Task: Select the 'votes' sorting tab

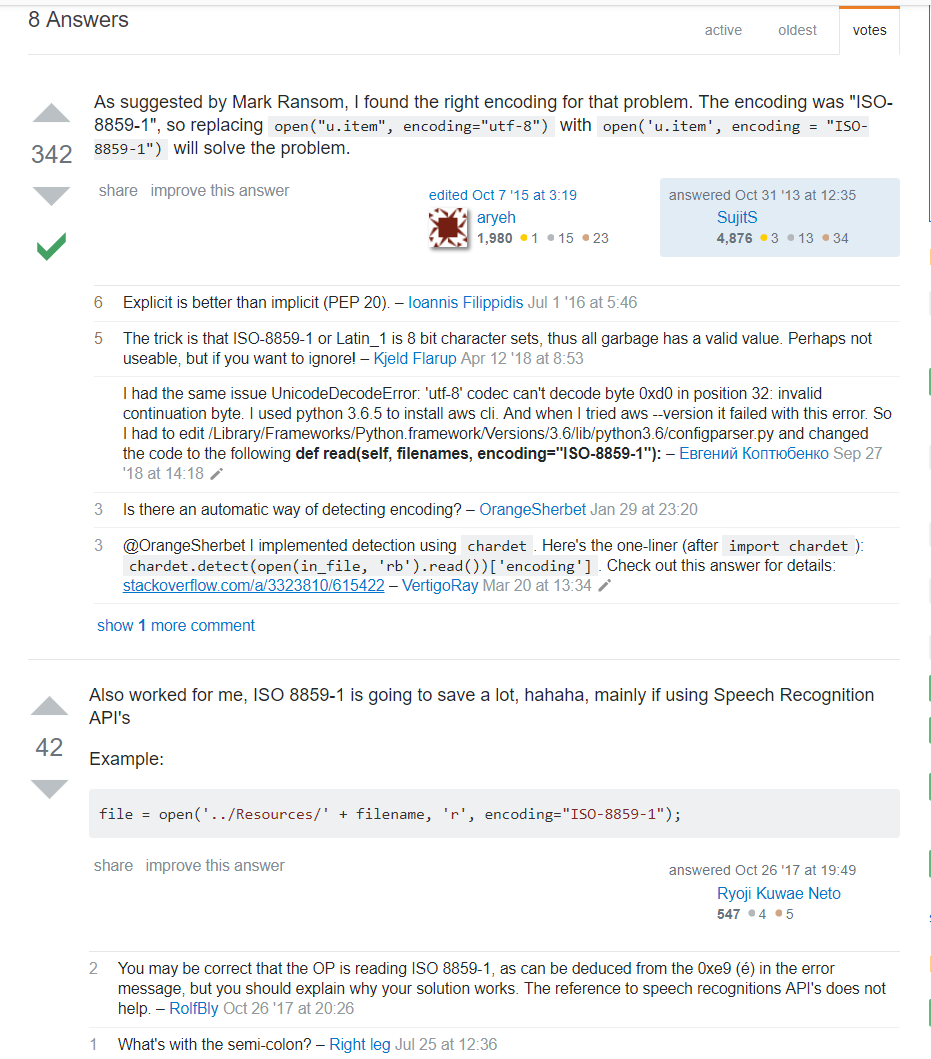Action: click(869, 30)
